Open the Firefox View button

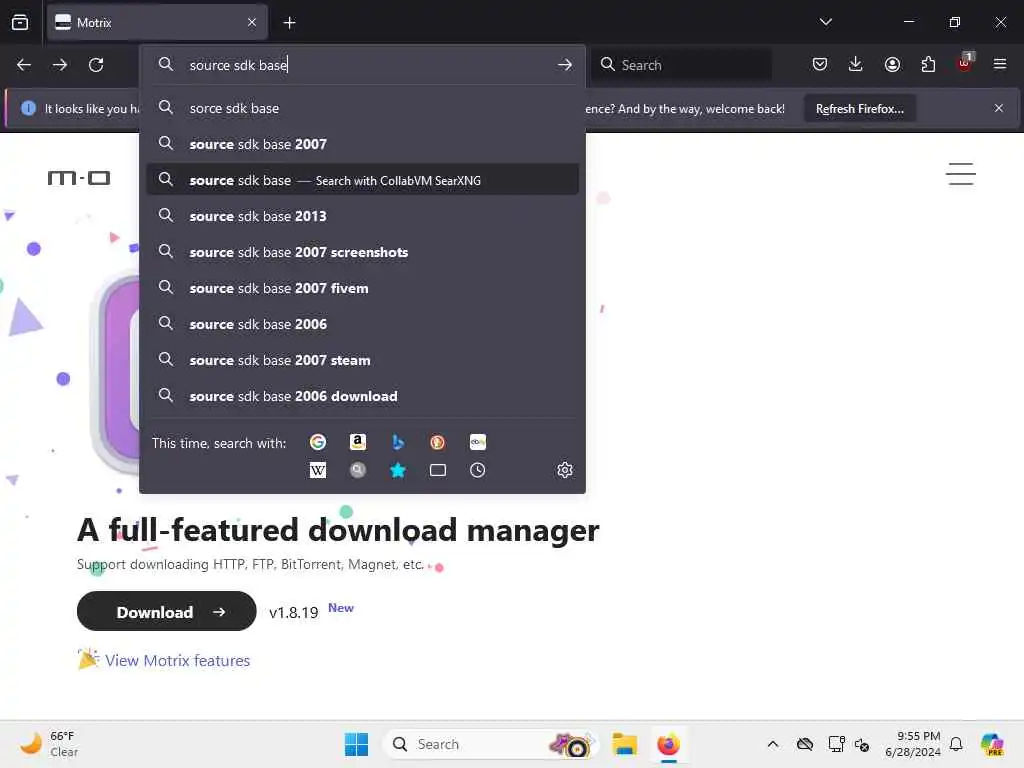(x=20, y=22)
